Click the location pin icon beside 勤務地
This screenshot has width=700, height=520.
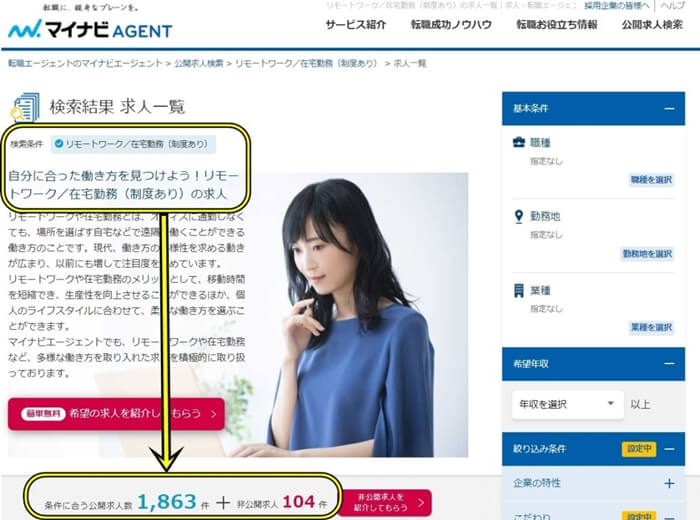(518, 216)
